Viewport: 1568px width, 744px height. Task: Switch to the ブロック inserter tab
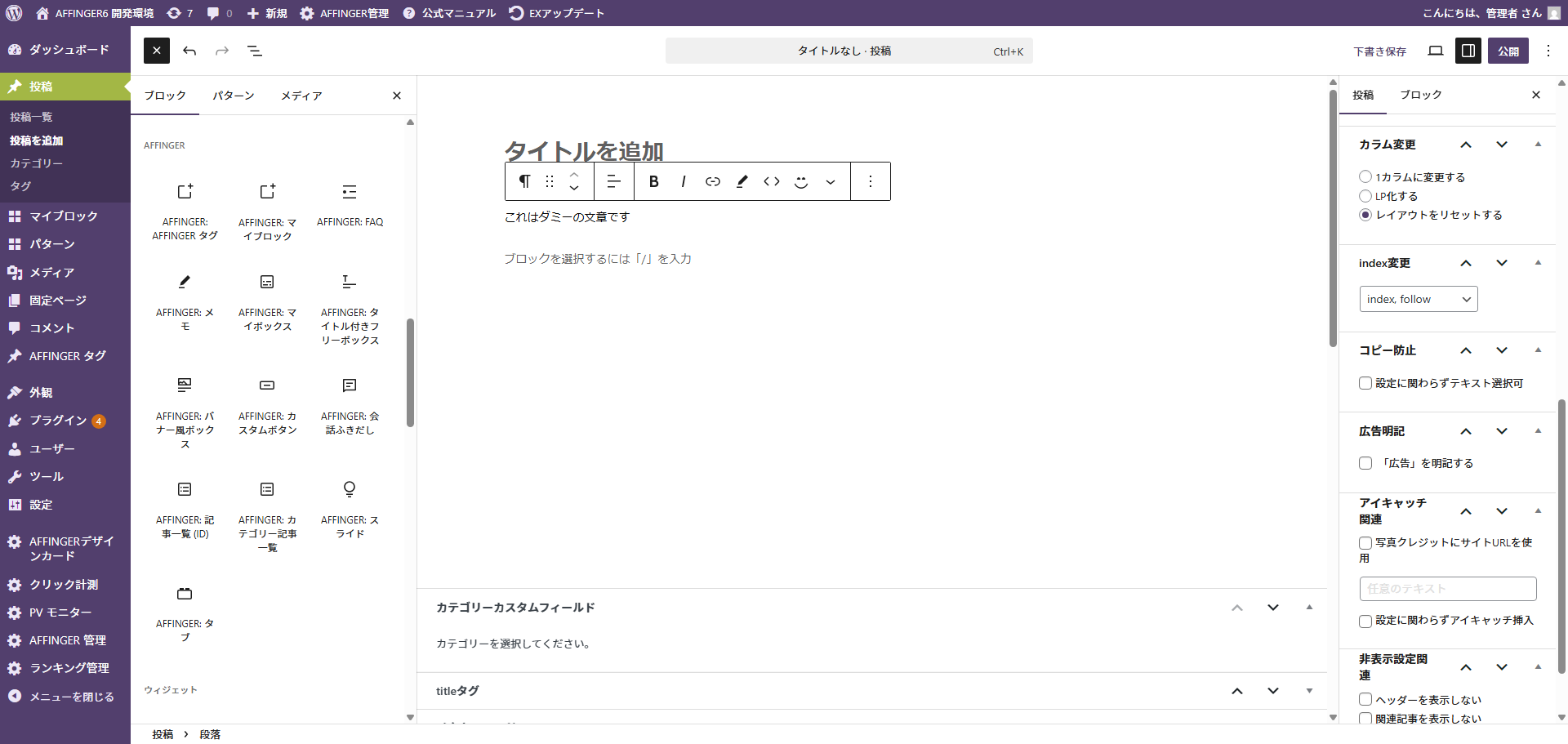pos(165,96)
